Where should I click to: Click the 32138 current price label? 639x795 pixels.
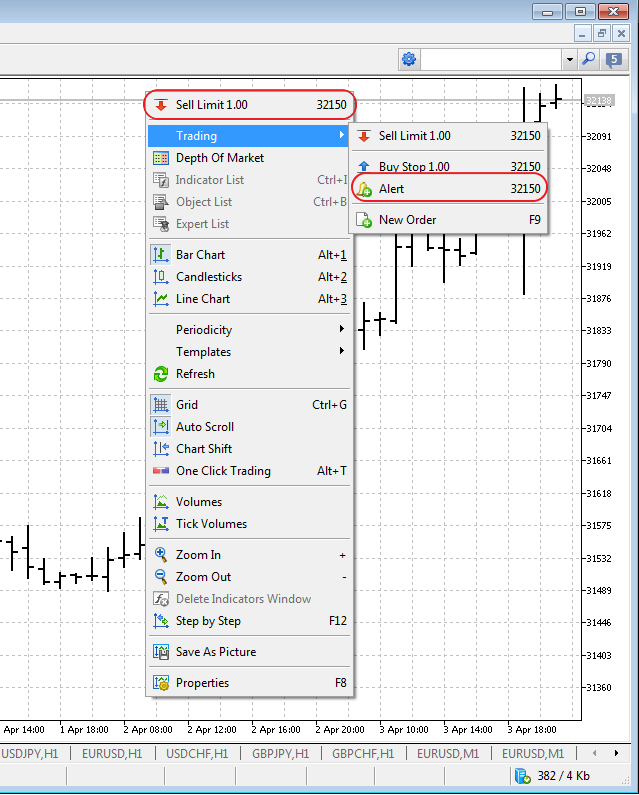599,100
